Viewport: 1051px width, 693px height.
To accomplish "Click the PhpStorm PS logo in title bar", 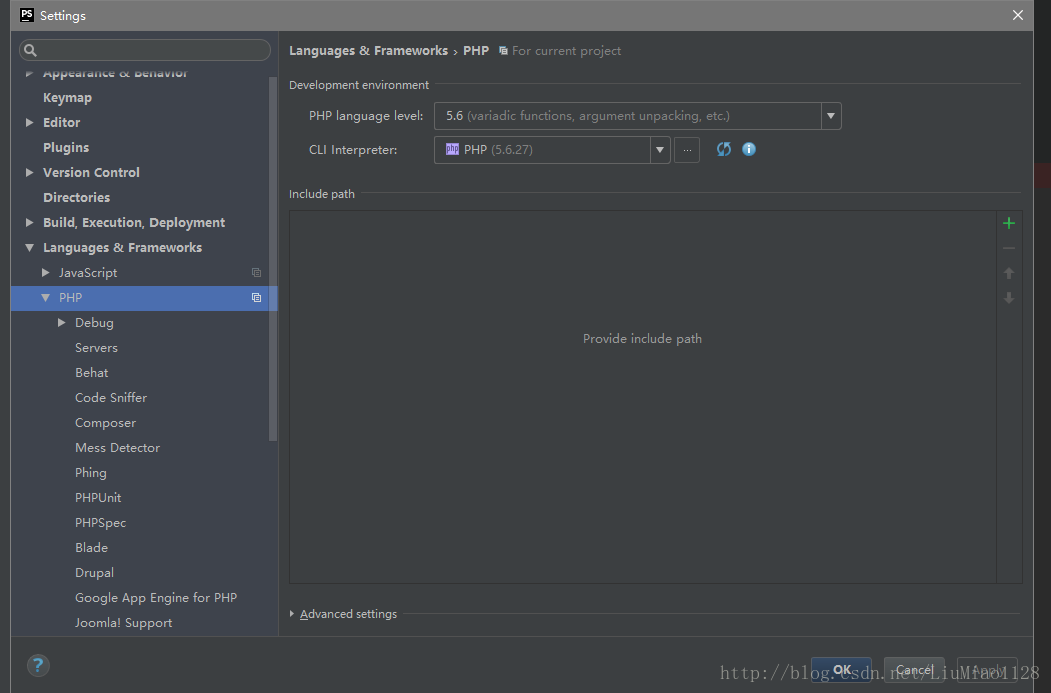I will (x=27, y=15).
